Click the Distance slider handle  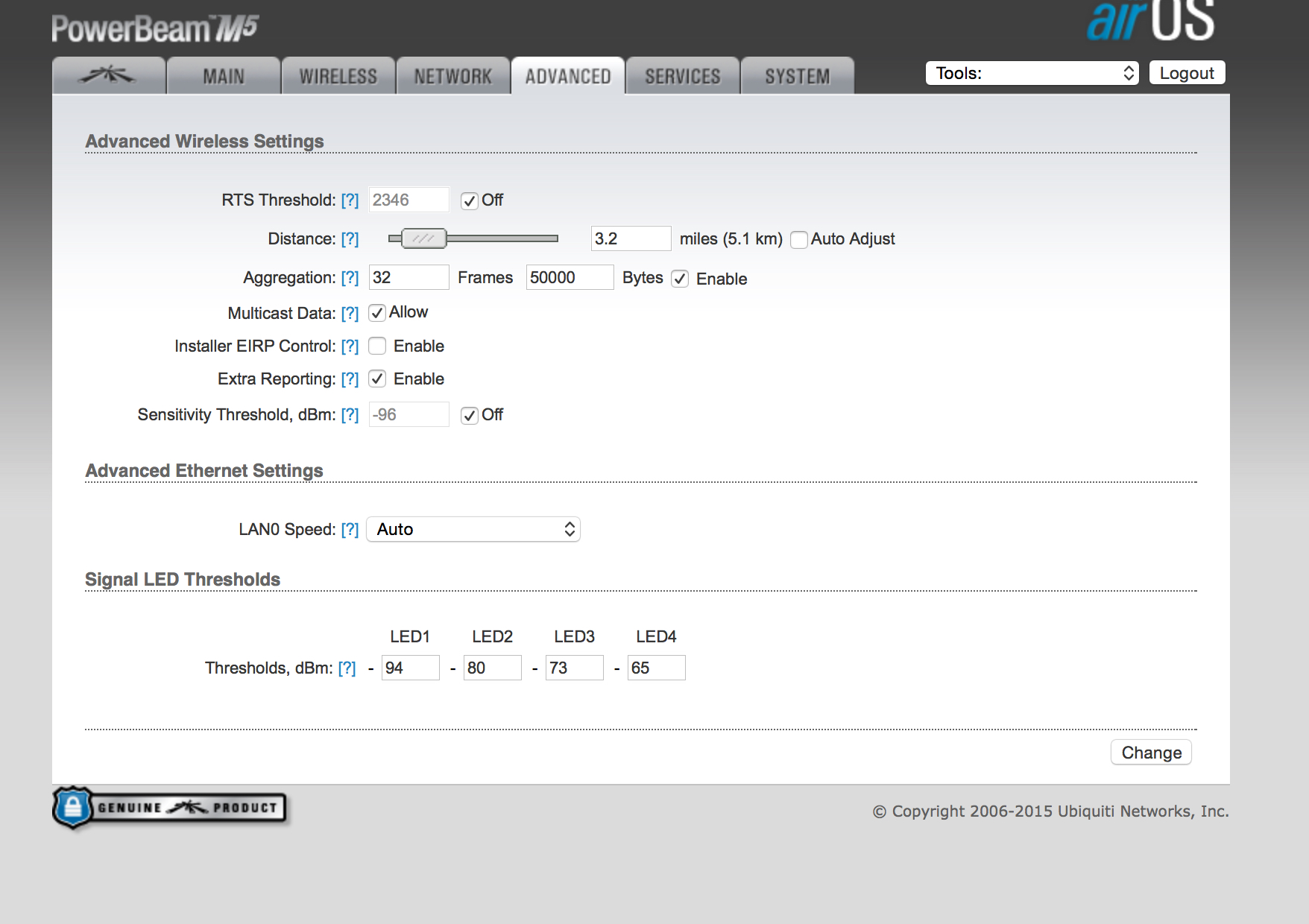[x=423, y=238]
